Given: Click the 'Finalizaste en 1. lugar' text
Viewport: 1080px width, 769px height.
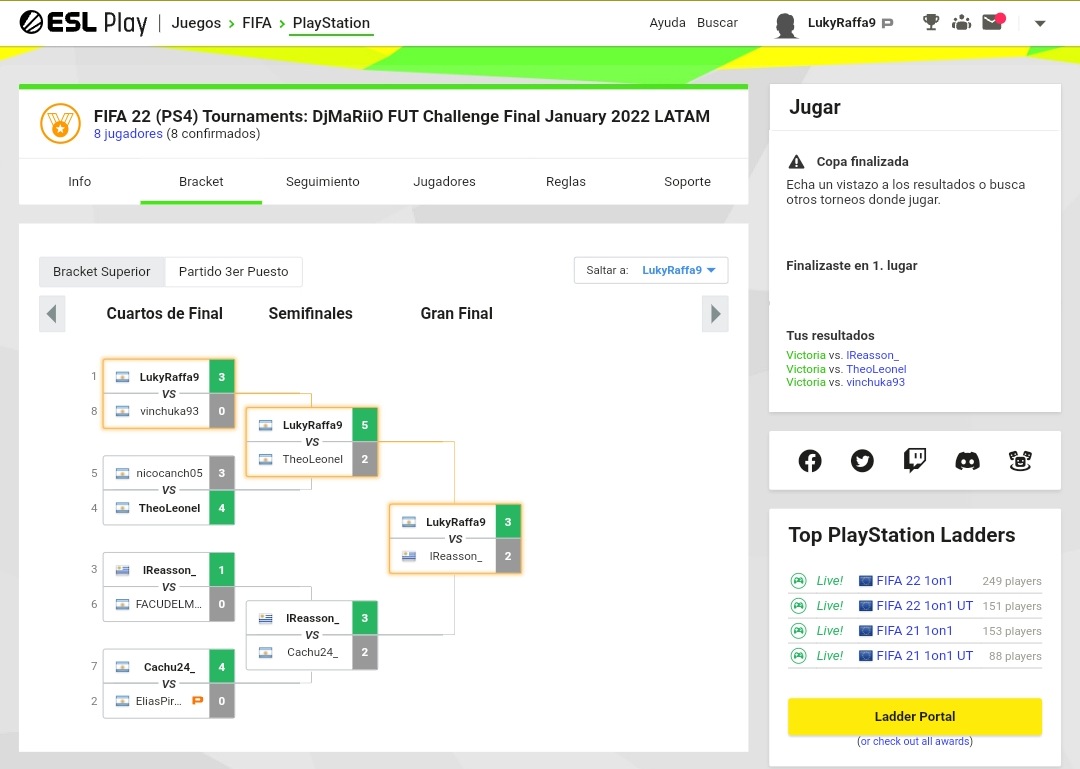Looking at the screenshot, I should pyautogui.click(x=851, y=265).
